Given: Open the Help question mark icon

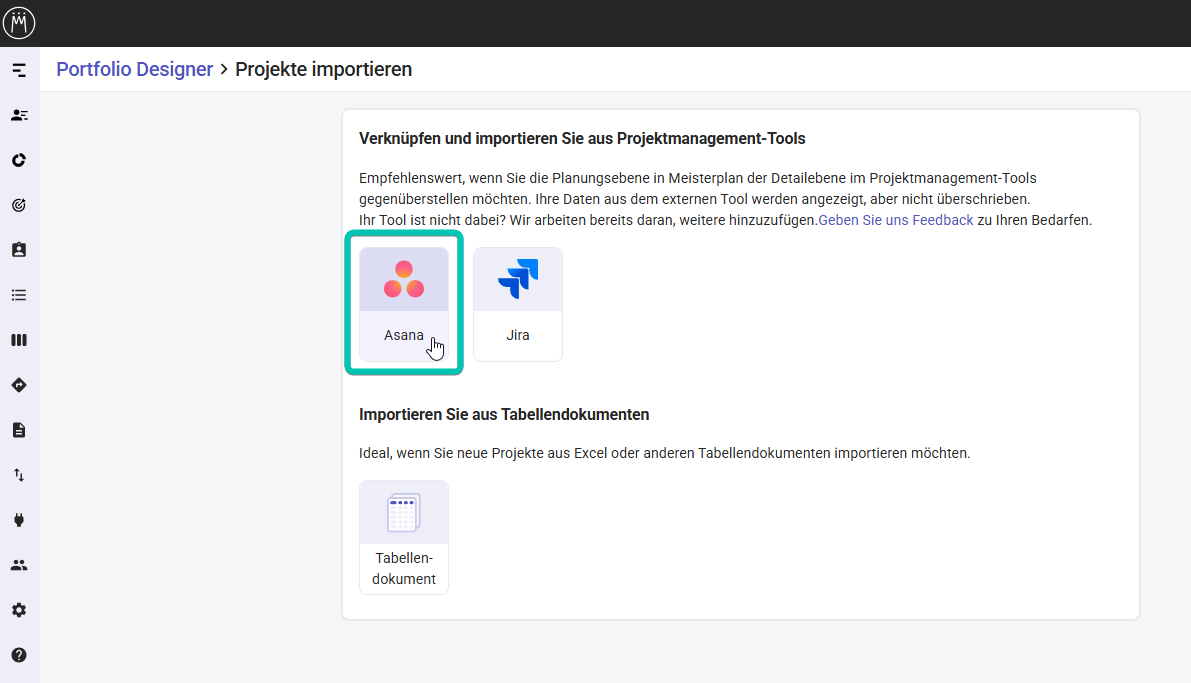Looking at the screenshot, I should [18, 654].
